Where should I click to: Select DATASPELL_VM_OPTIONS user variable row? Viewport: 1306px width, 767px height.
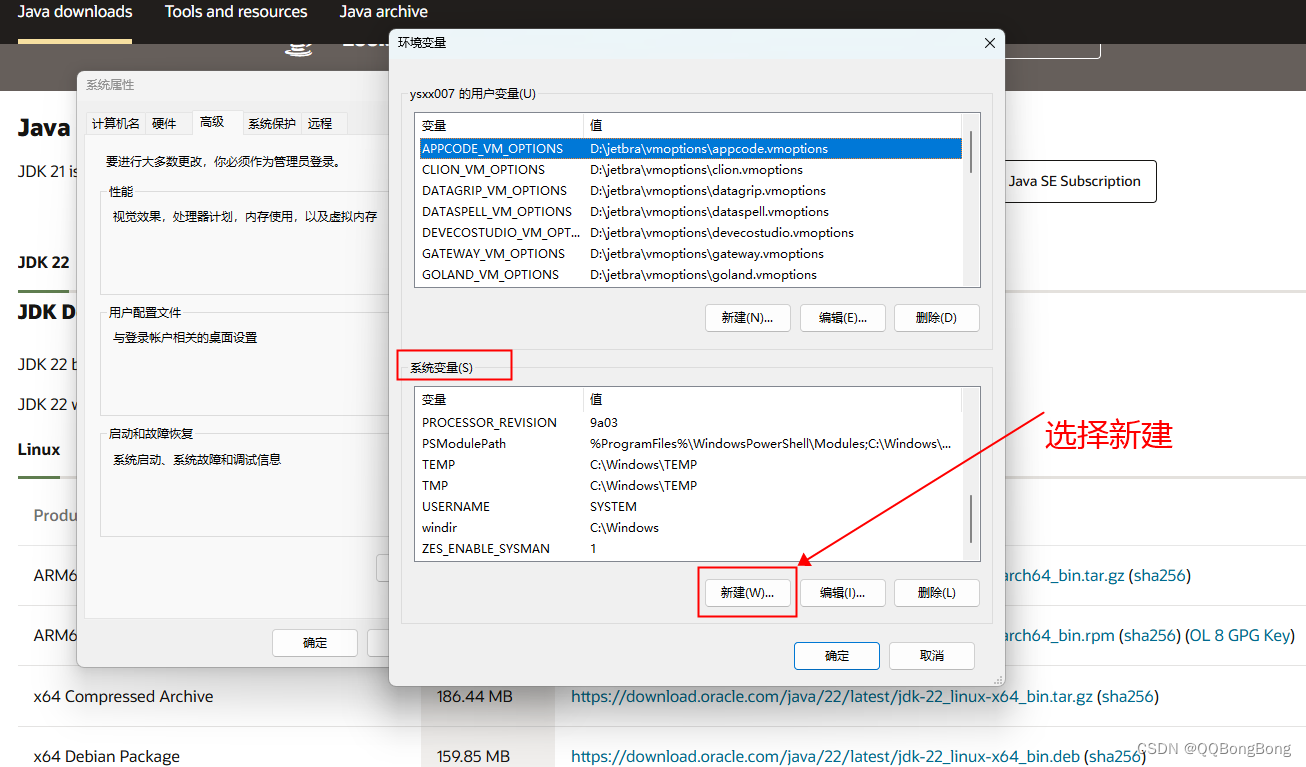689,212
